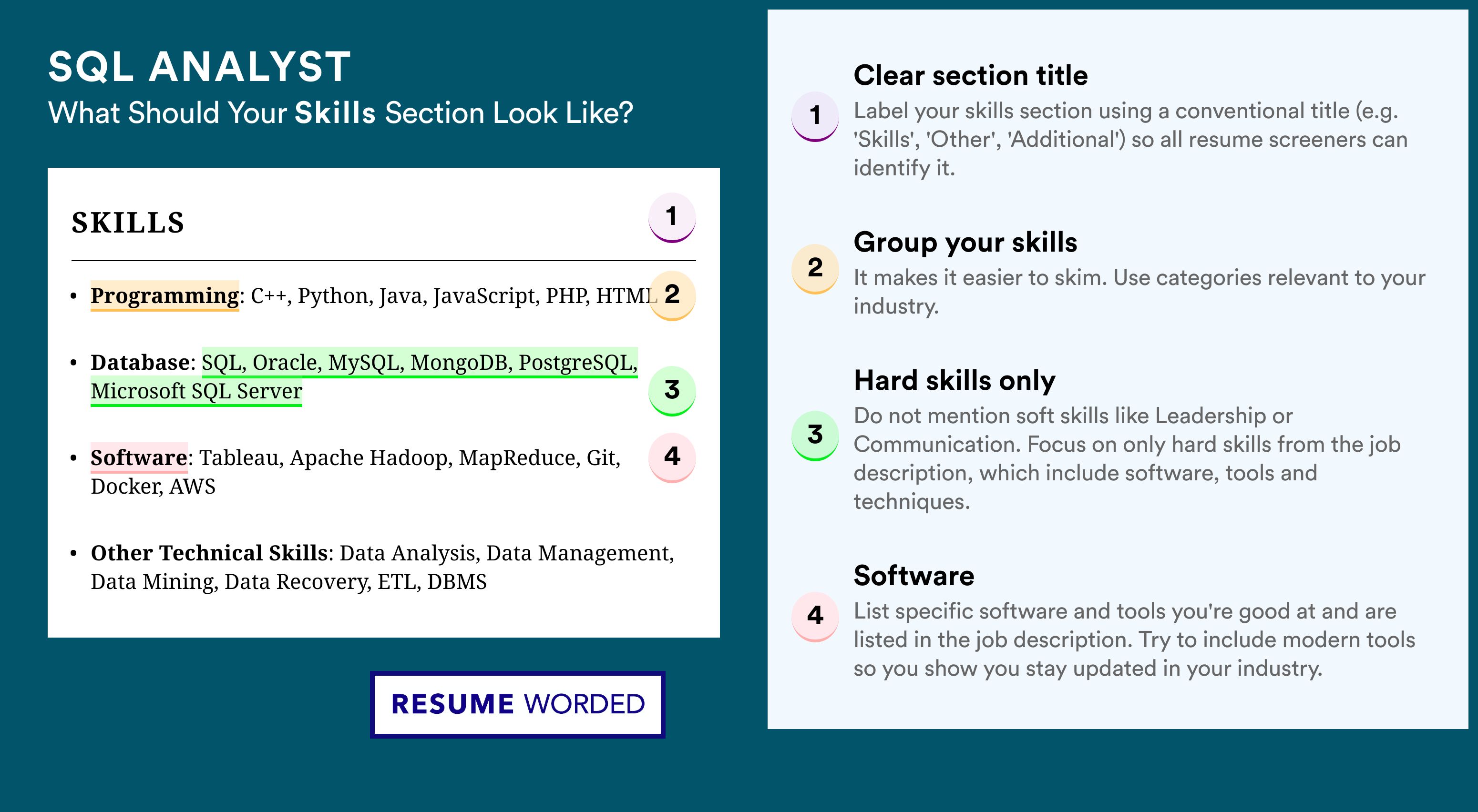Image resolution: width=1478 pixels, height=812 pixels.
Task: Click the SKILLS section heading
Action: (x=128, y=223)
